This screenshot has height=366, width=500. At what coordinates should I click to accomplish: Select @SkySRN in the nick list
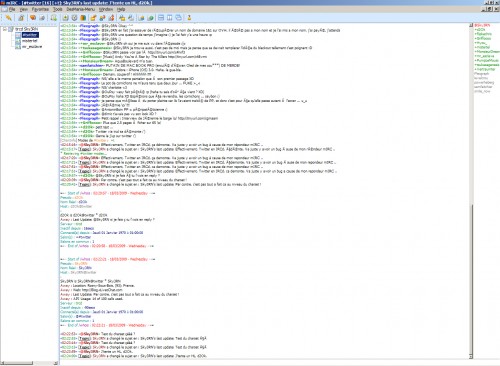click(482, 25)
